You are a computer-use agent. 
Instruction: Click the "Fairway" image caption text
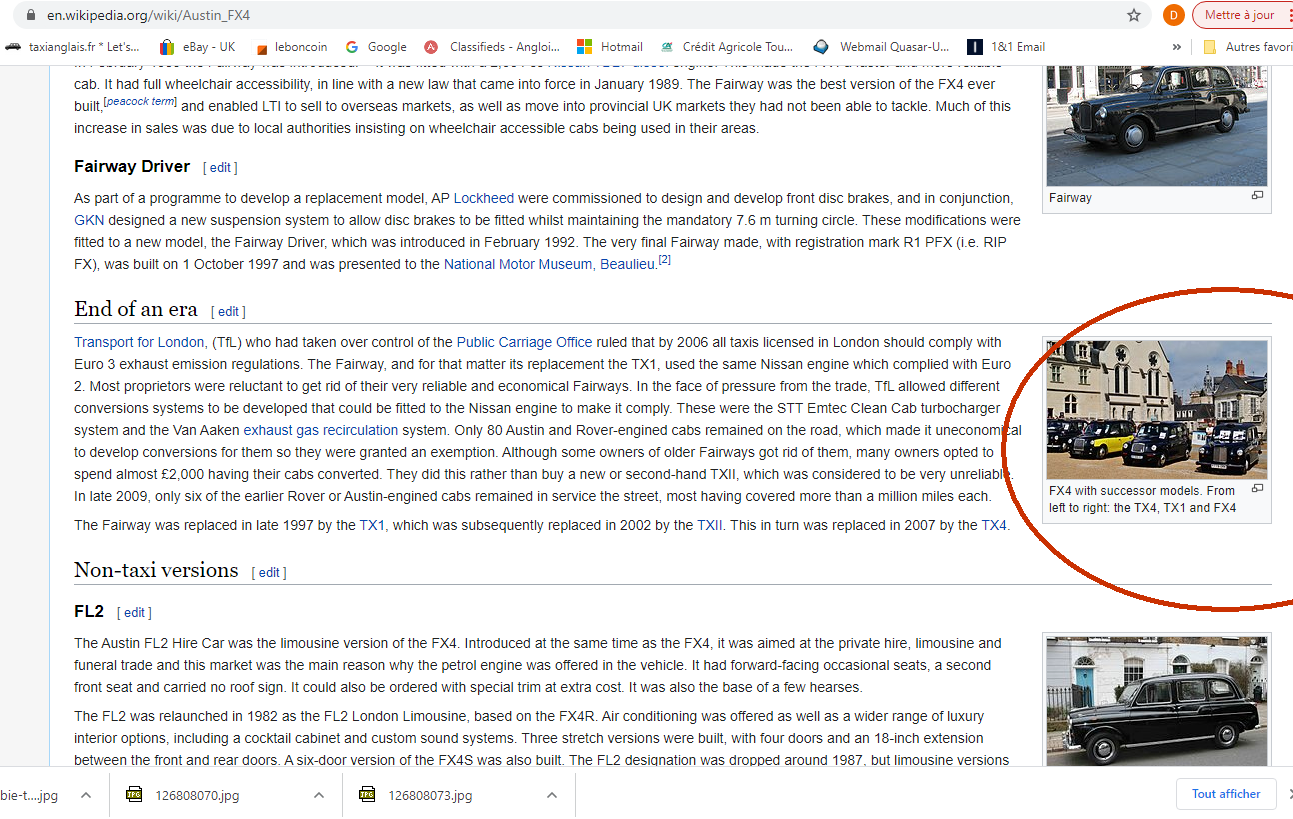click(1070, 198)
